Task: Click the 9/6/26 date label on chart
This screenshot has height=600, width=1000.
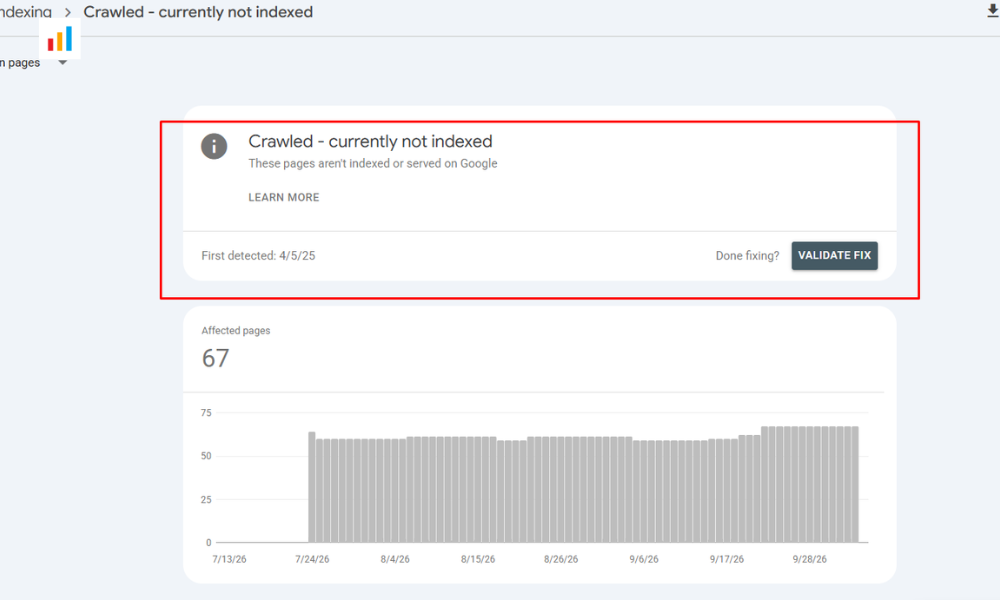Action: pos(643,559)
